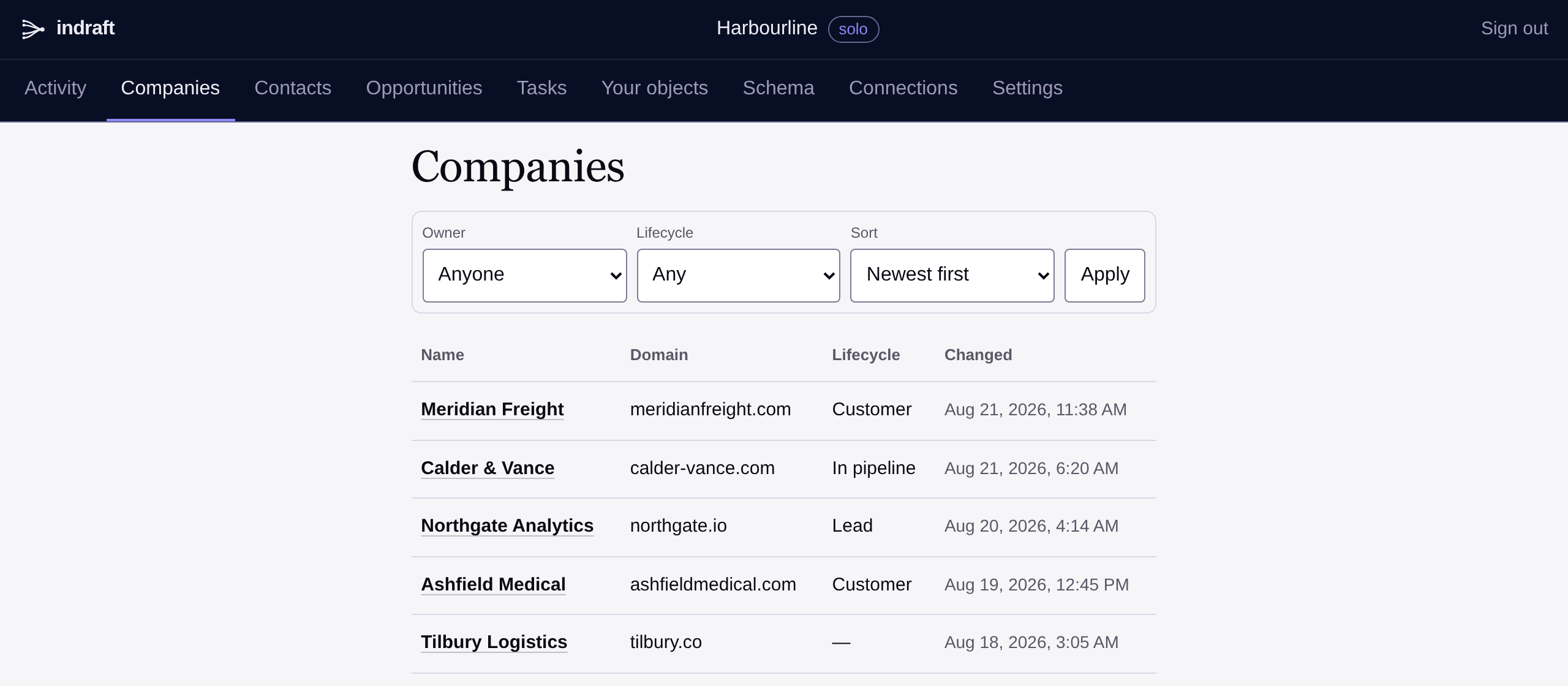
Task: Click the Sign out link
Action: (x=1514, y=28)
